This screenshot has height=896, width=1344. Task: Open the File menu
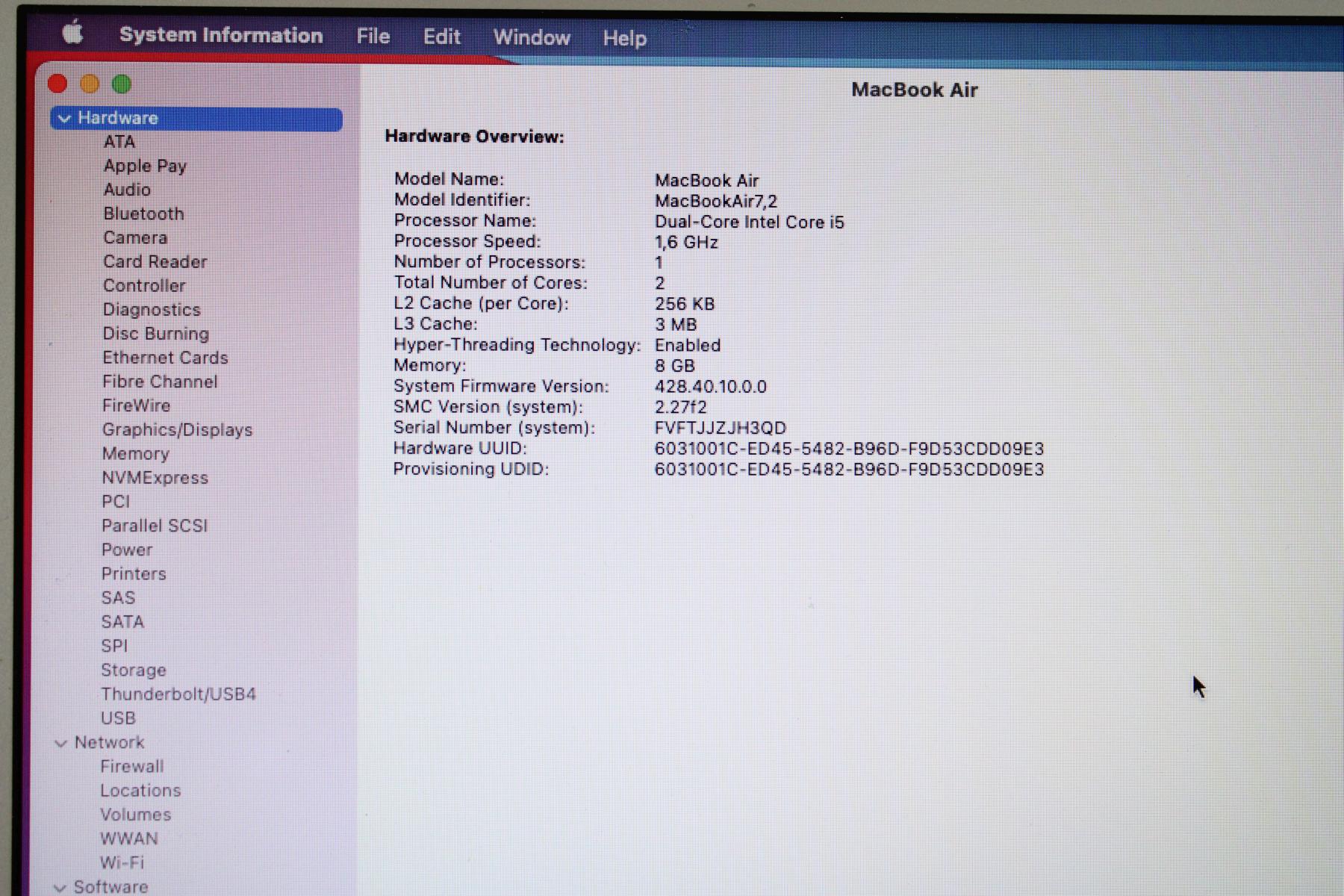(373, 36)
